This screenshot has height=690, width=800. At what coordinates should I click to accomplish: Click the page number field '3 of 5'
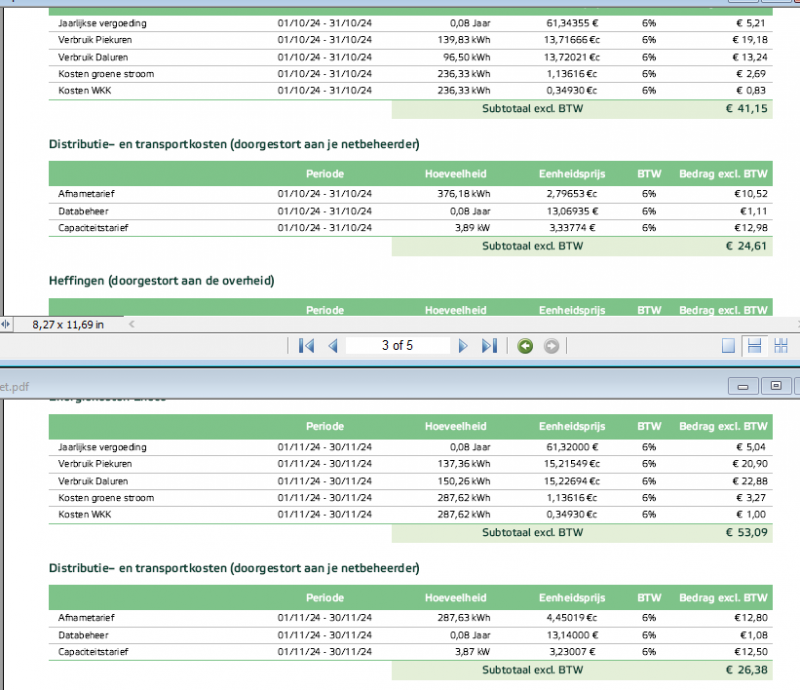pyautogui.click(x=397, y=346)
